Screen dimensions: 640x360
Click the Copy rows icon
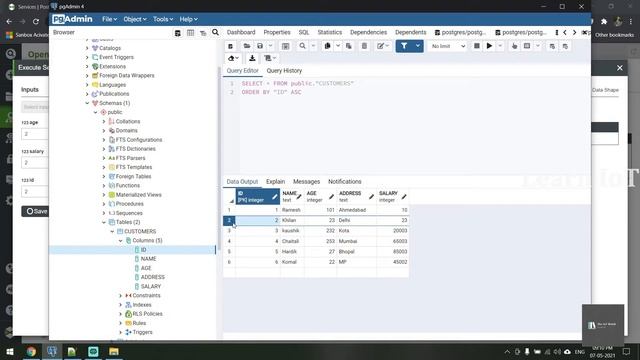327,46
